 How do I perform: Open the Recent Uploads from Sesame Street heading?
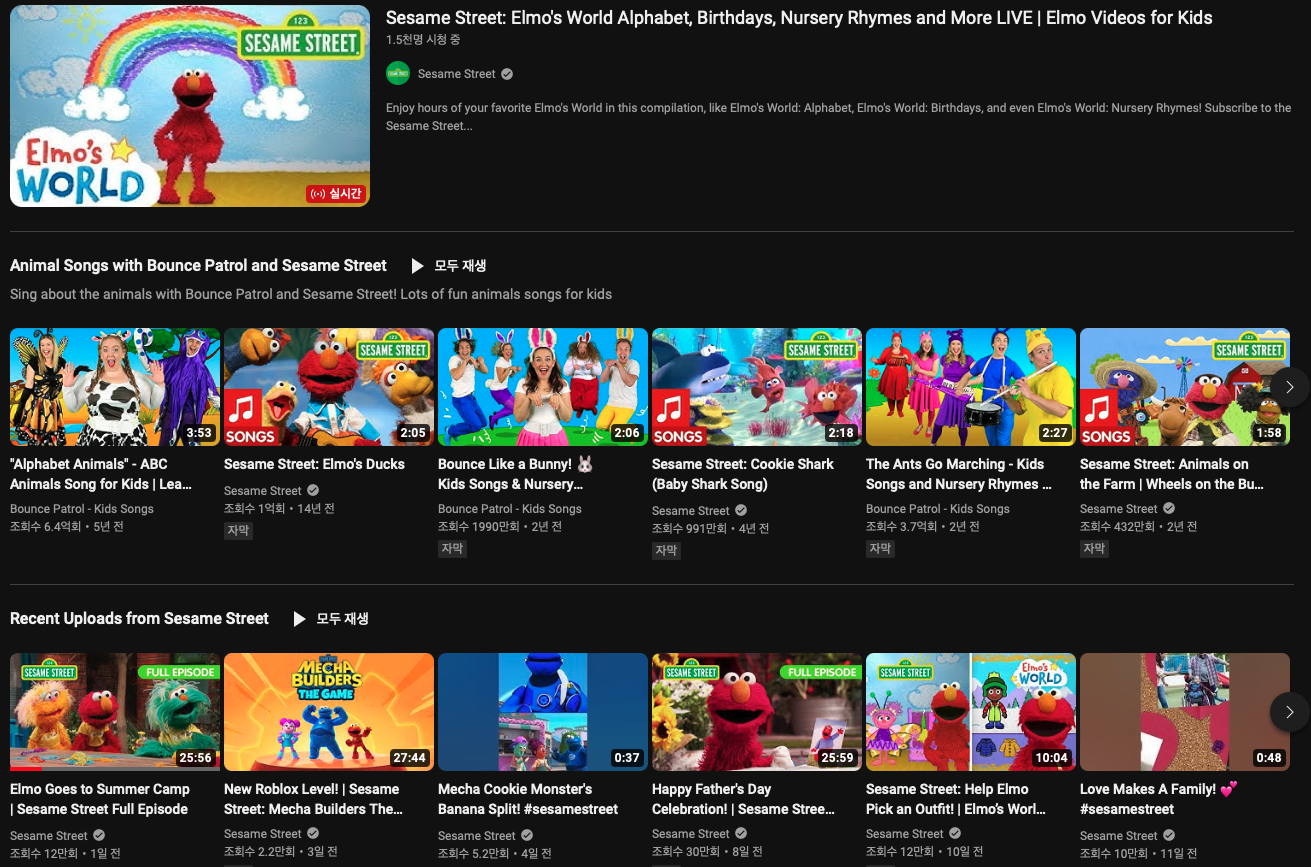tap(139, 619)
